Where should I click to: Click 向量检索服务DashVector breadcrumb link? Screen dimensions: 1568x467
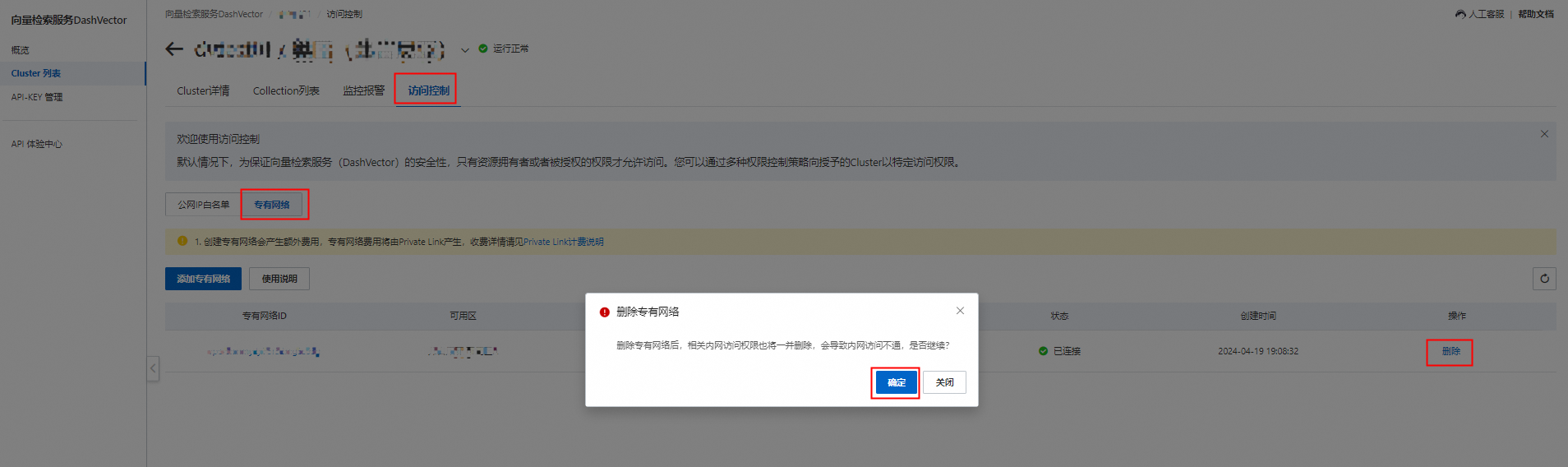(x=214, y=14)
